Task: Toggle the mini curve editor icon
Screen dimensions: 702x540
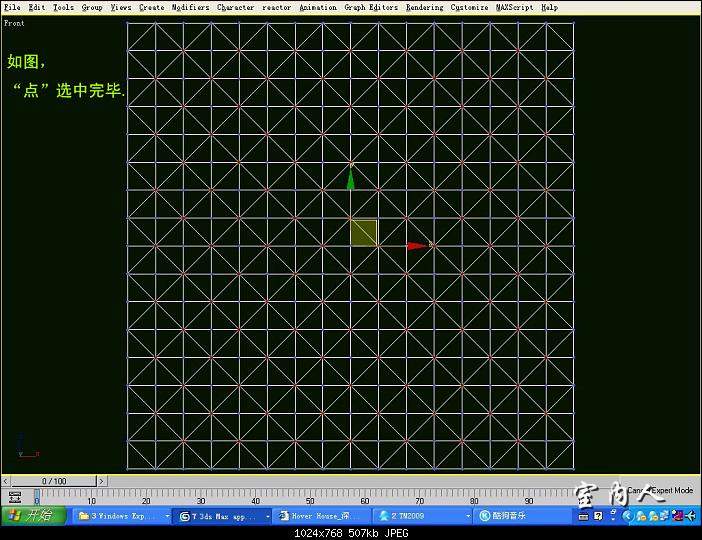Action: coord(15,497)
